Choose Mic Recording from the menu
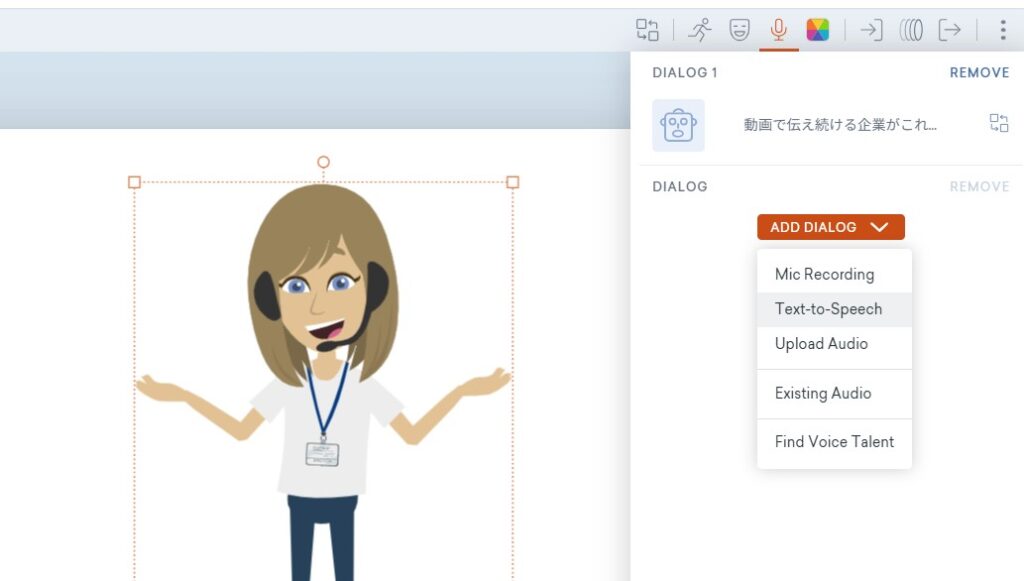 824,274
